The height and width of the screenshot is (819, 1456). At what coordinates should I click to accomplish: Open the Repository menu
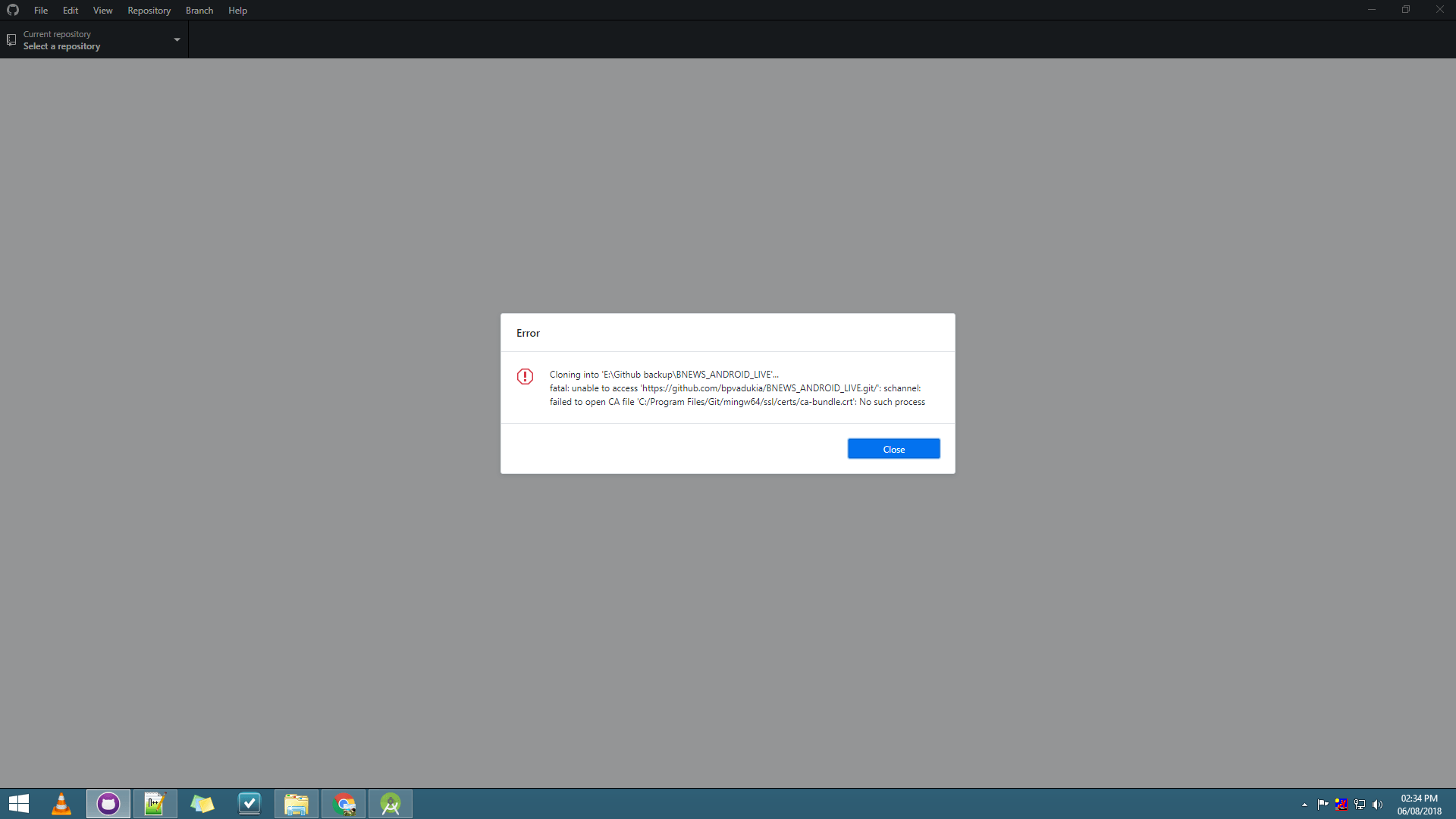149,10
